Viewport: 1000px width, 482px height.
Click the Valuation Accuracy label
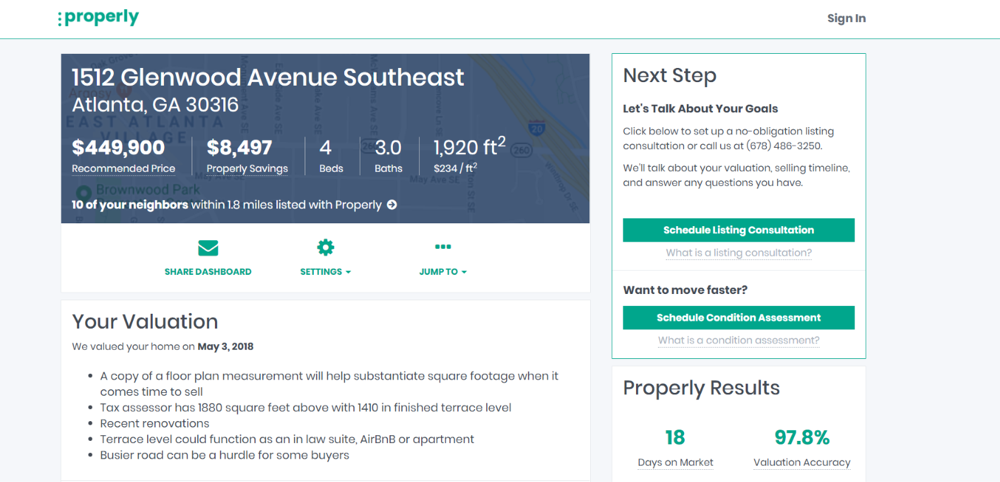tap(802, 462)
